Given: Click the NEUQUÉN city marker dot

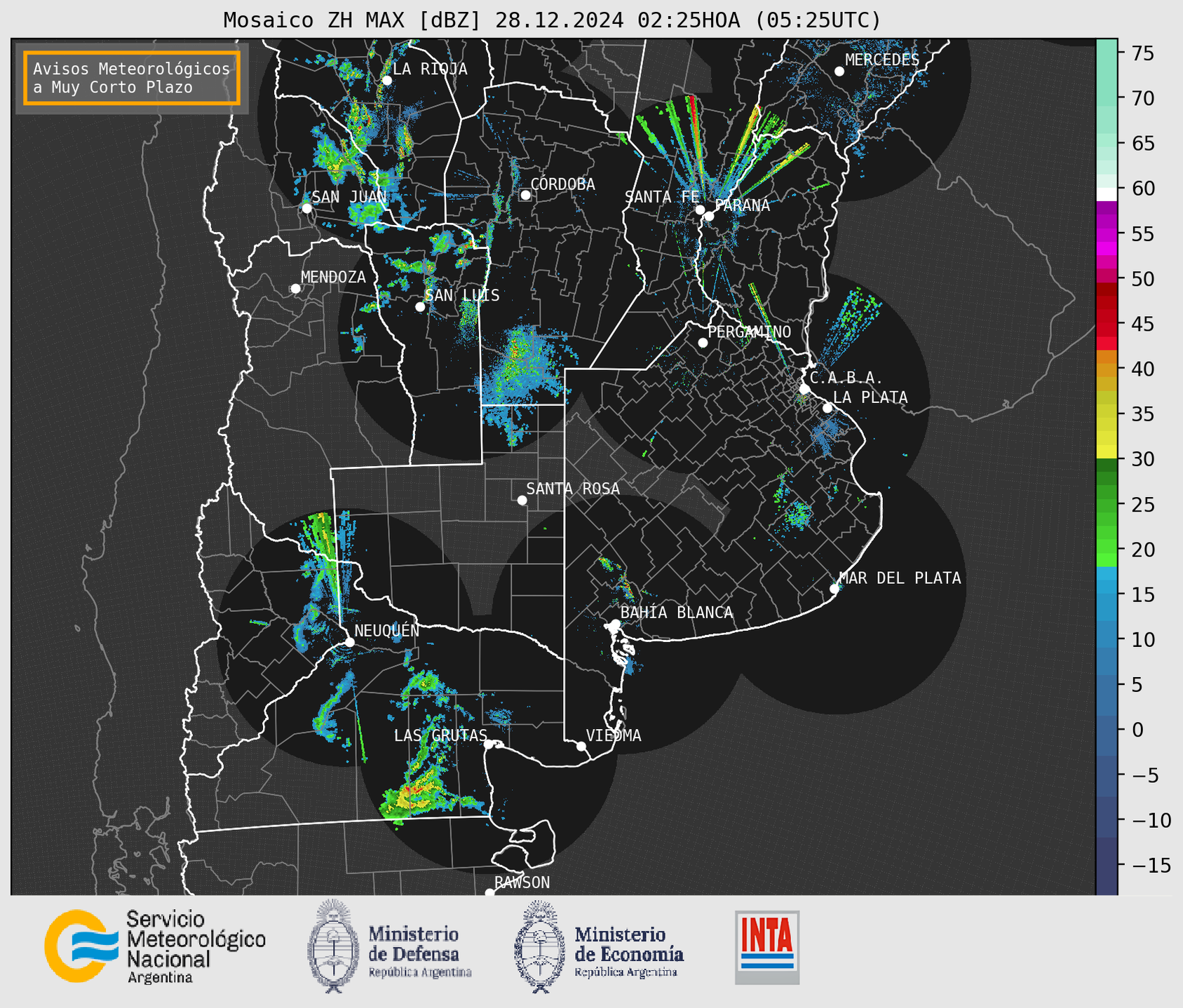Looking at the screenshot, I should pyautogui.click(x=349, y=641).
